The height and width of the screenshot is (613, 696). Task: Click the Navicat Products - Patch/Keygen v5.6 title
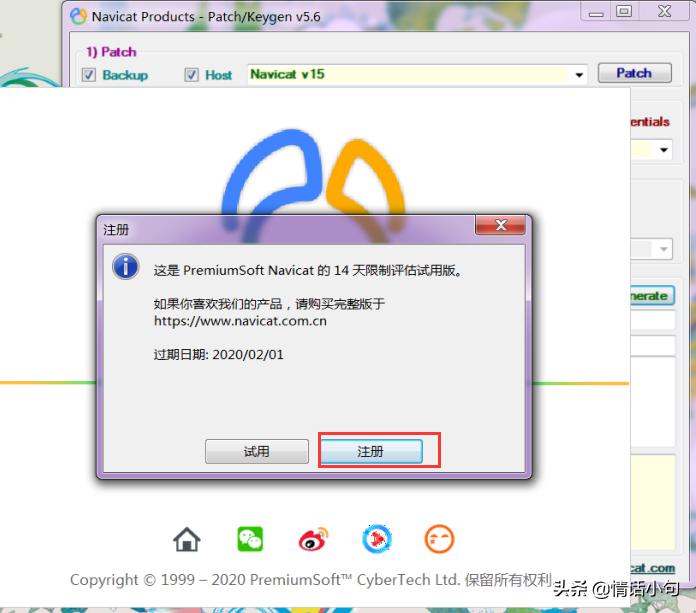[x=206, y=17]
